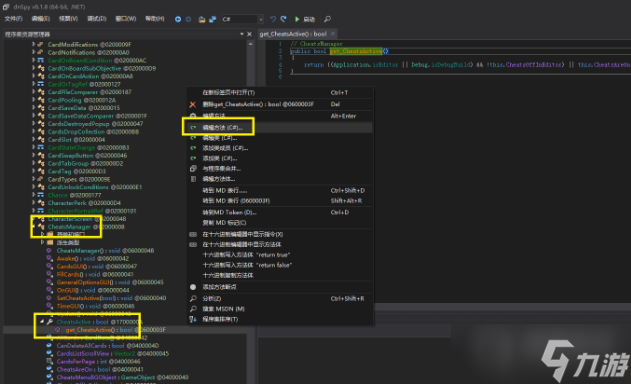The width and height of the screenshot is (631, 384).
Task: Select hex write method body "return true"
Action: pyautogui.click(x=246, y=255)
